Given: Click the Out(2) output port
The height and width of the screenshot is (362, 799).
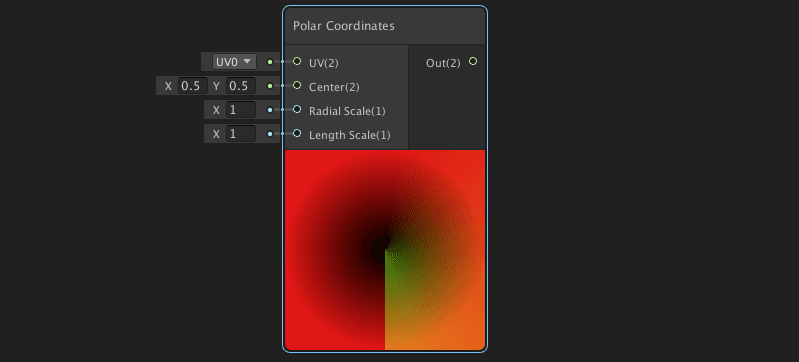Looking at the screenshot, I should 473,61.
